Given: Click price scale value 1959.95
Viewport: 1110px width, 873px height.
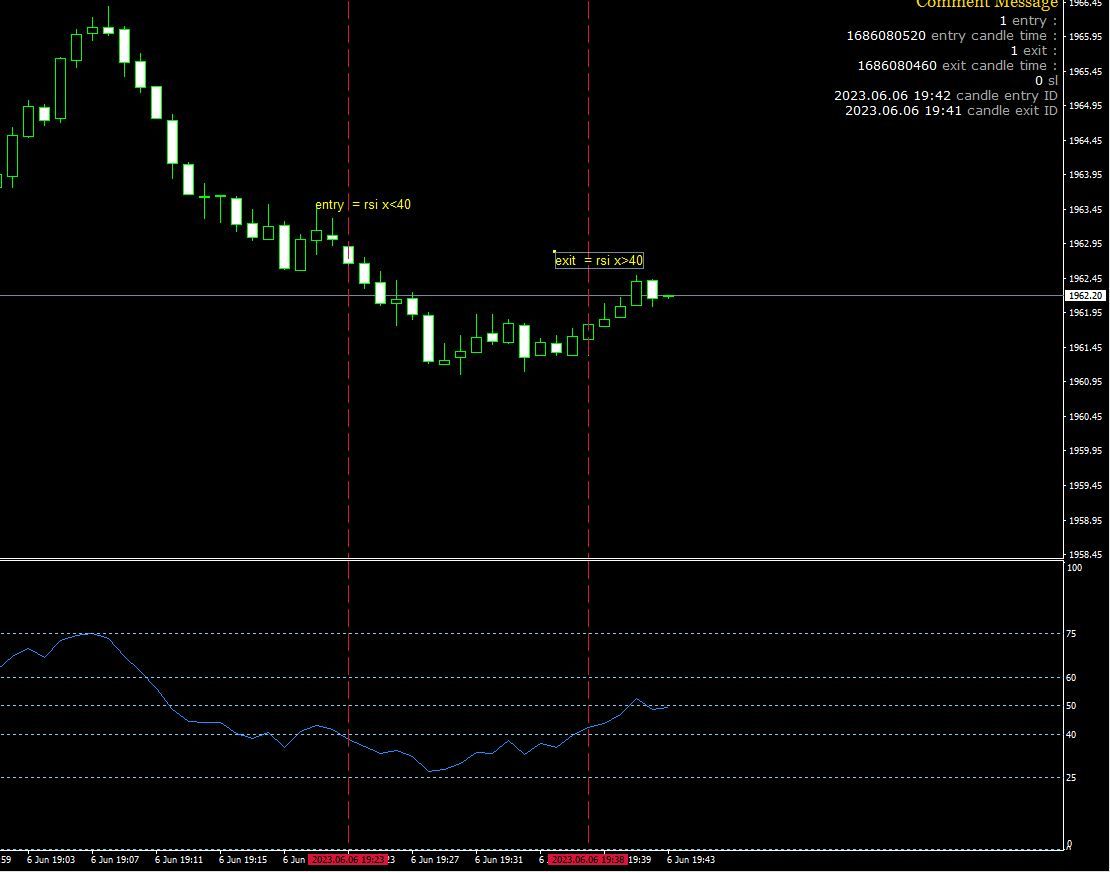Looking at the screenshot, I should (x=1085, y=450).
